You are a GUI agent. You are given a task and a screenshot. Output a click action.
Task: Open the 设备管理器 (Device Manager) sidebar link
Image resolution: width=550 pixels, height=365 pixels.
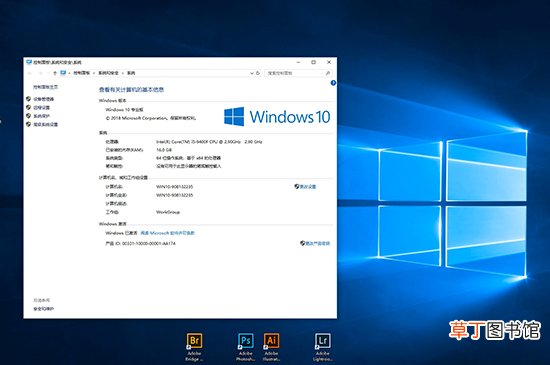point(43,99)
